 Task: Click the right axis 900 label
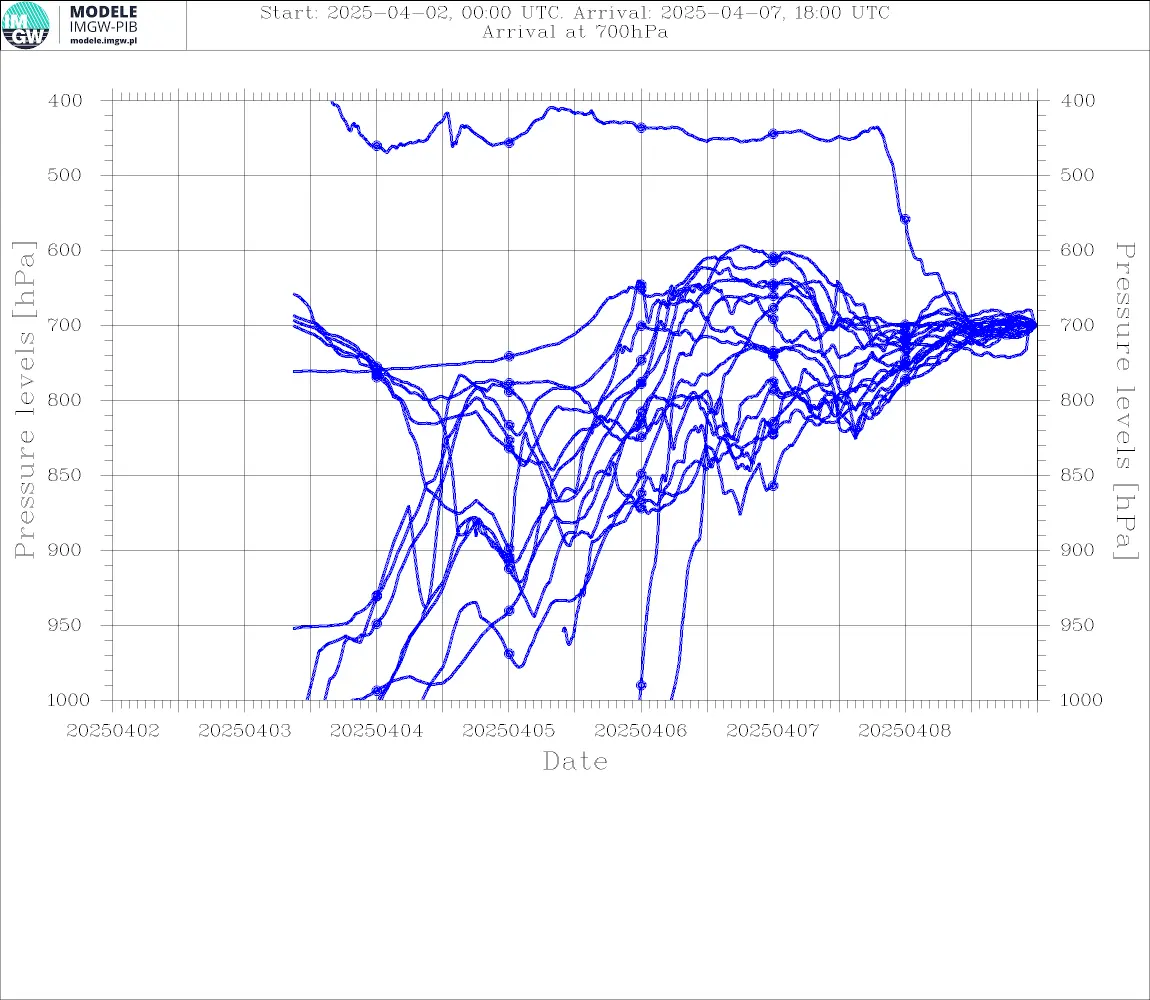pos(1077,550)
